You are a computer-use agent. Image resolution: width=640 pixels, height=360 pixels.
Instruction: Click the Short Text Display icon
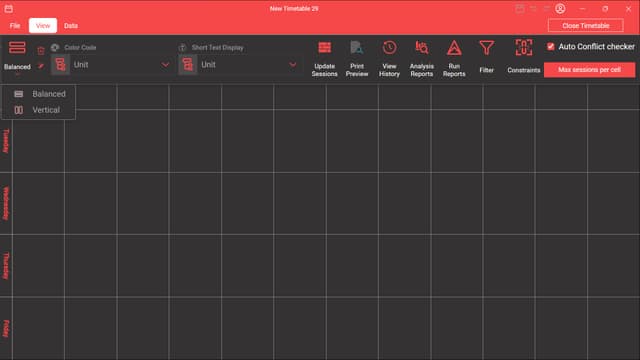pyautogui.click(x=182, y=47)
